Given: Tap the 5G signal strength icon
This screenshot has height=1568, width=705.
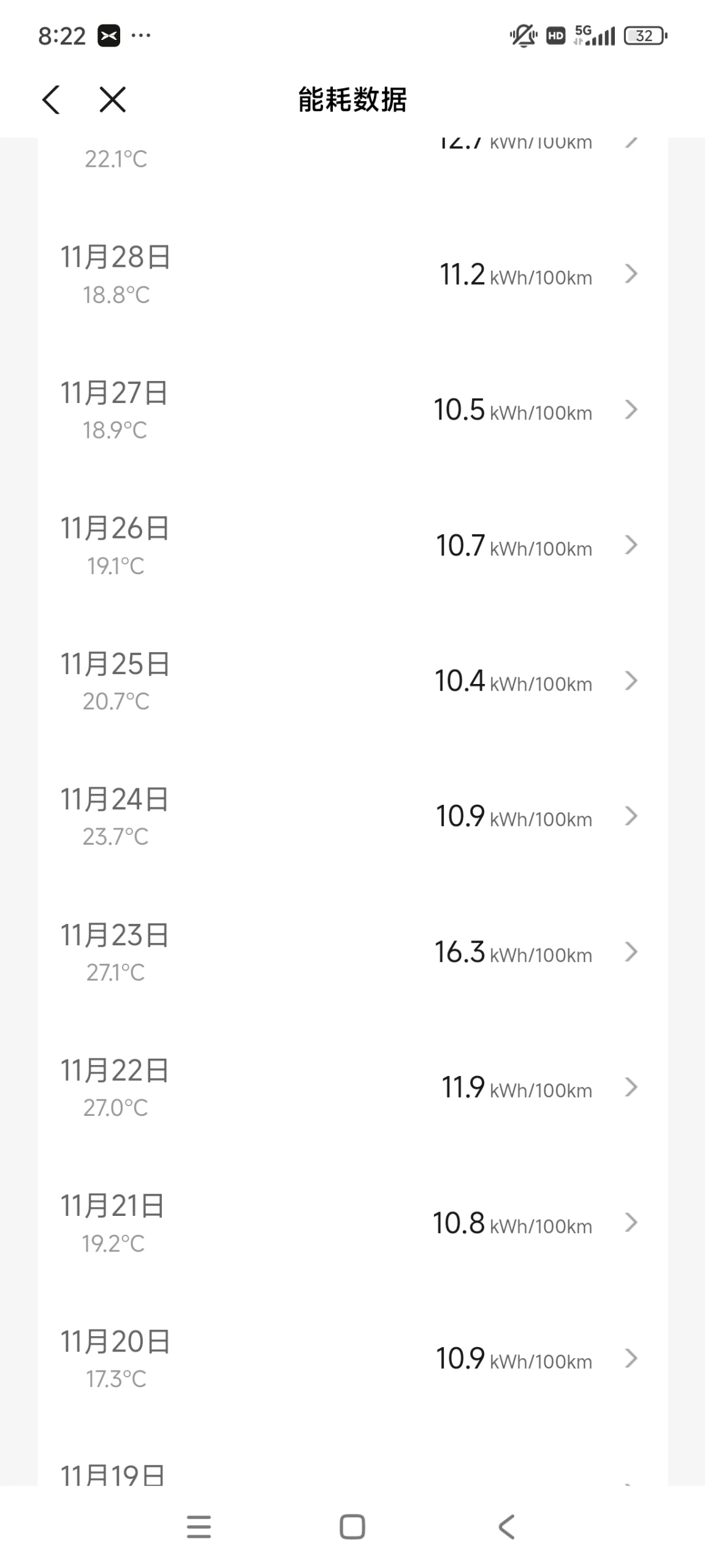Looking at the screenshot, I should (593, 36).
